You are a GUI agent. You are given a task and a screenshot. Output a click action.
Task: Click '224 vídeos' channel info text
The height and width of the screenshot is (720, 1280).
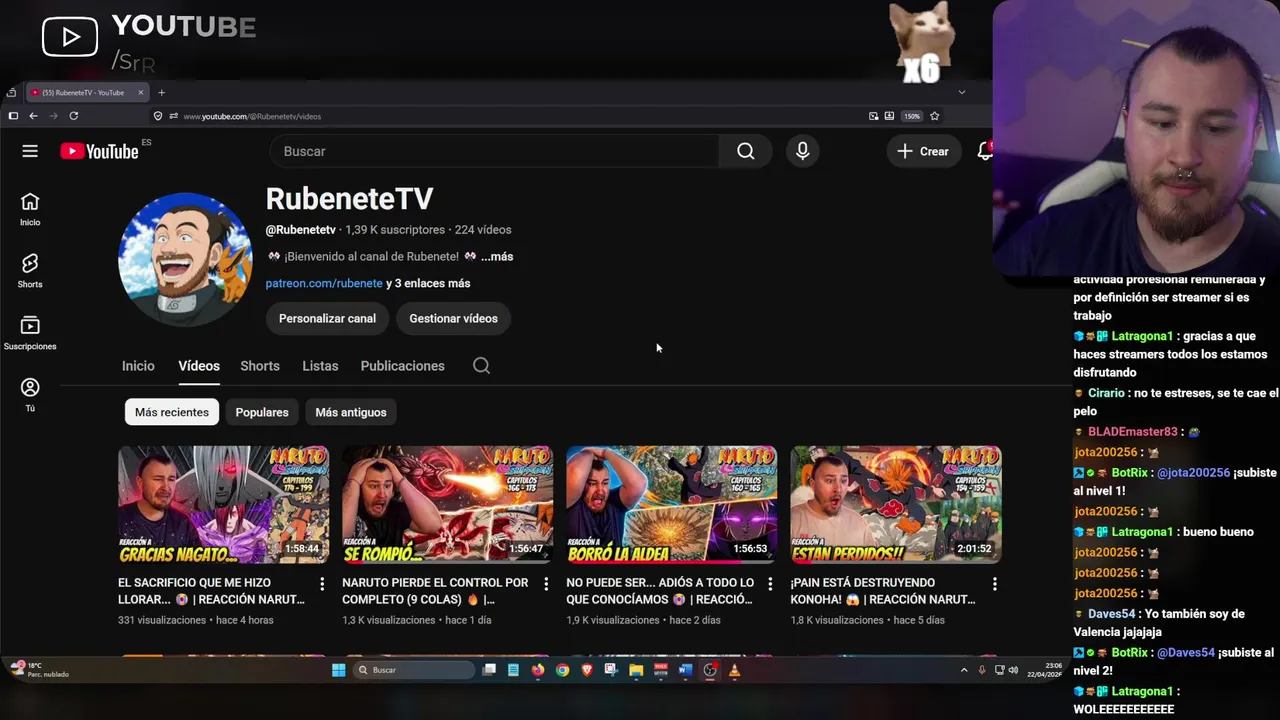coord(483,230)
